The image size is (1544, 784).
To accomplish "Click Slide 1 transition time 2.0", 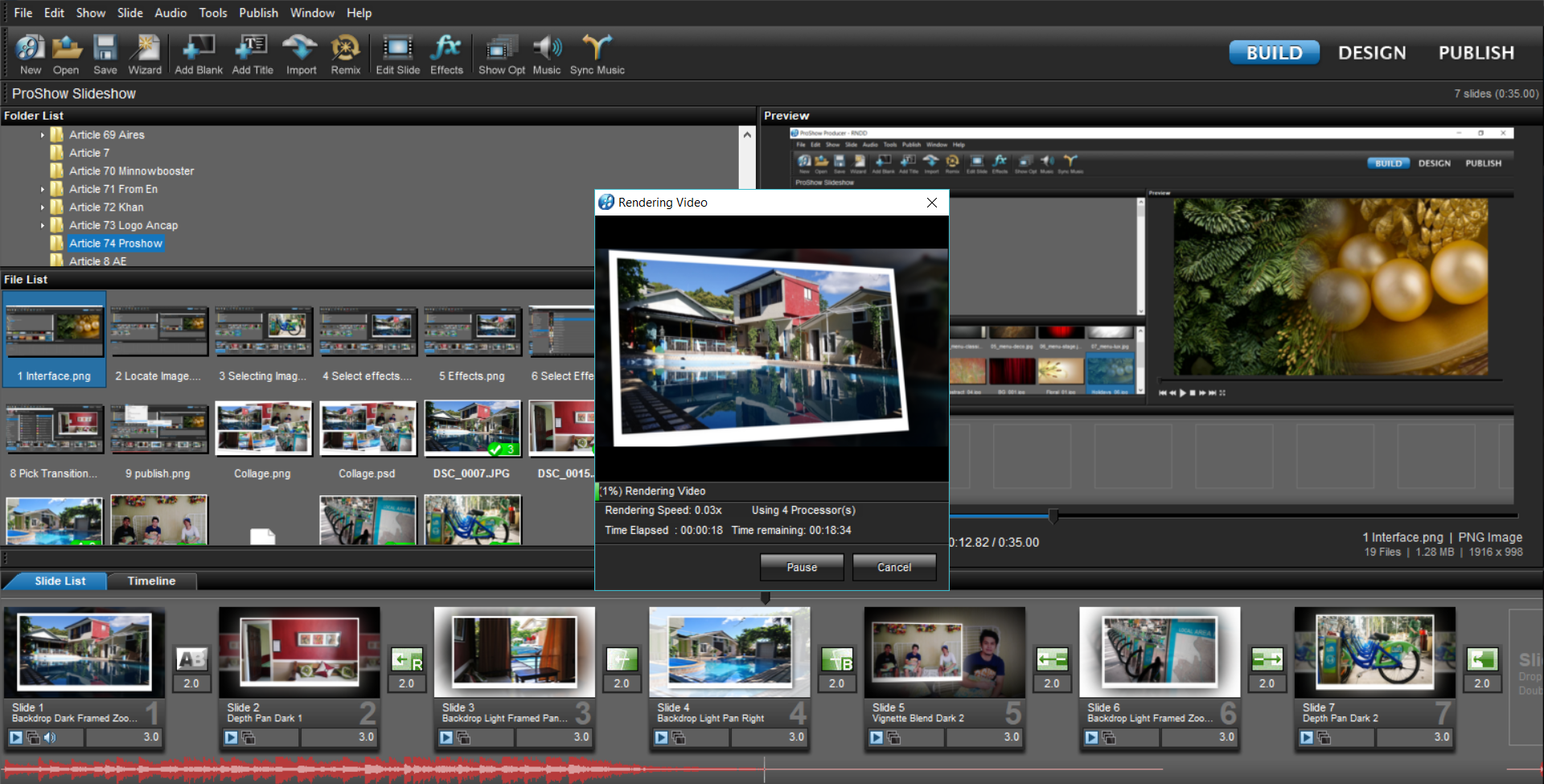I will 191,683.
